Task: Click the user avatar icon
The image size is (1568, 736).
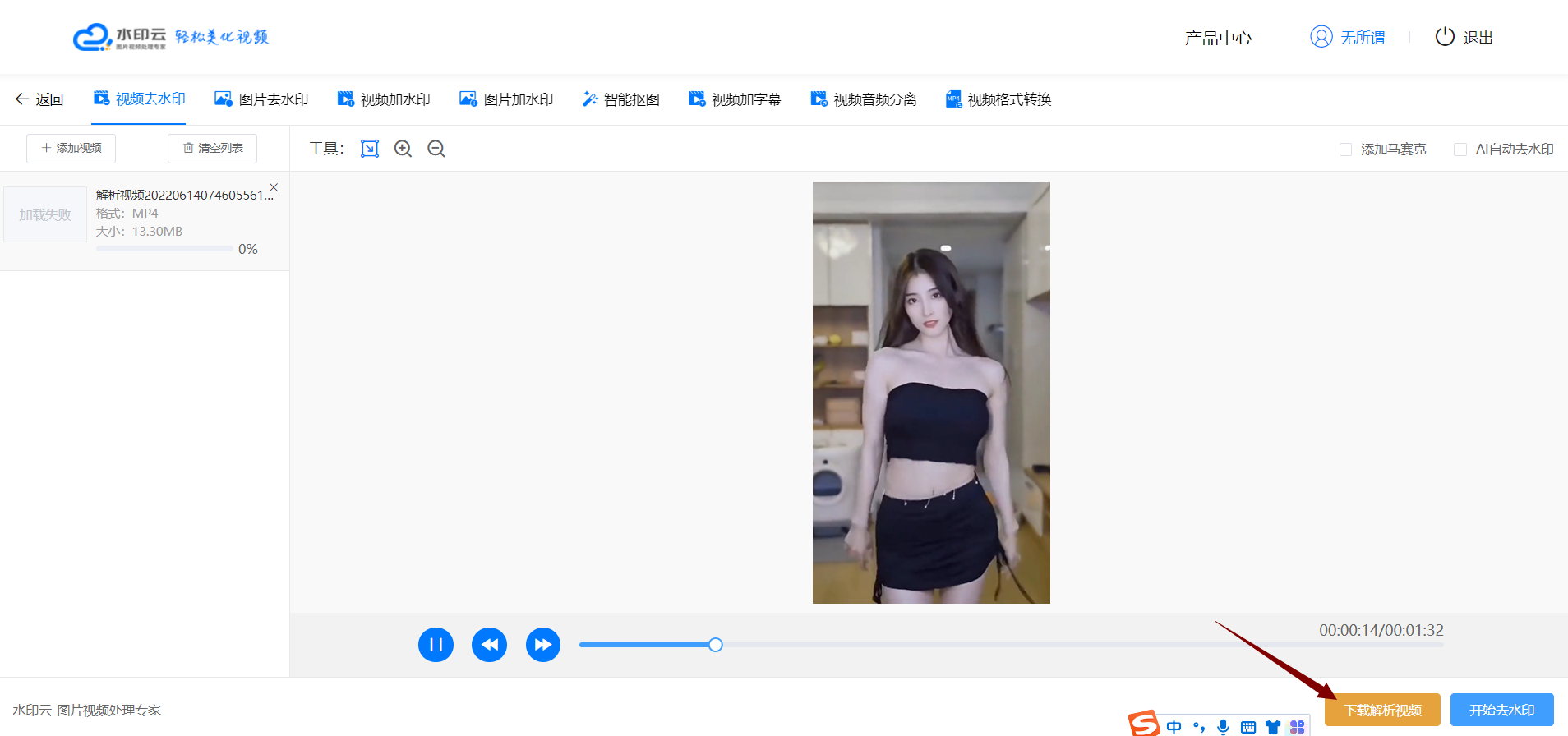Action: pos(1321,37)
